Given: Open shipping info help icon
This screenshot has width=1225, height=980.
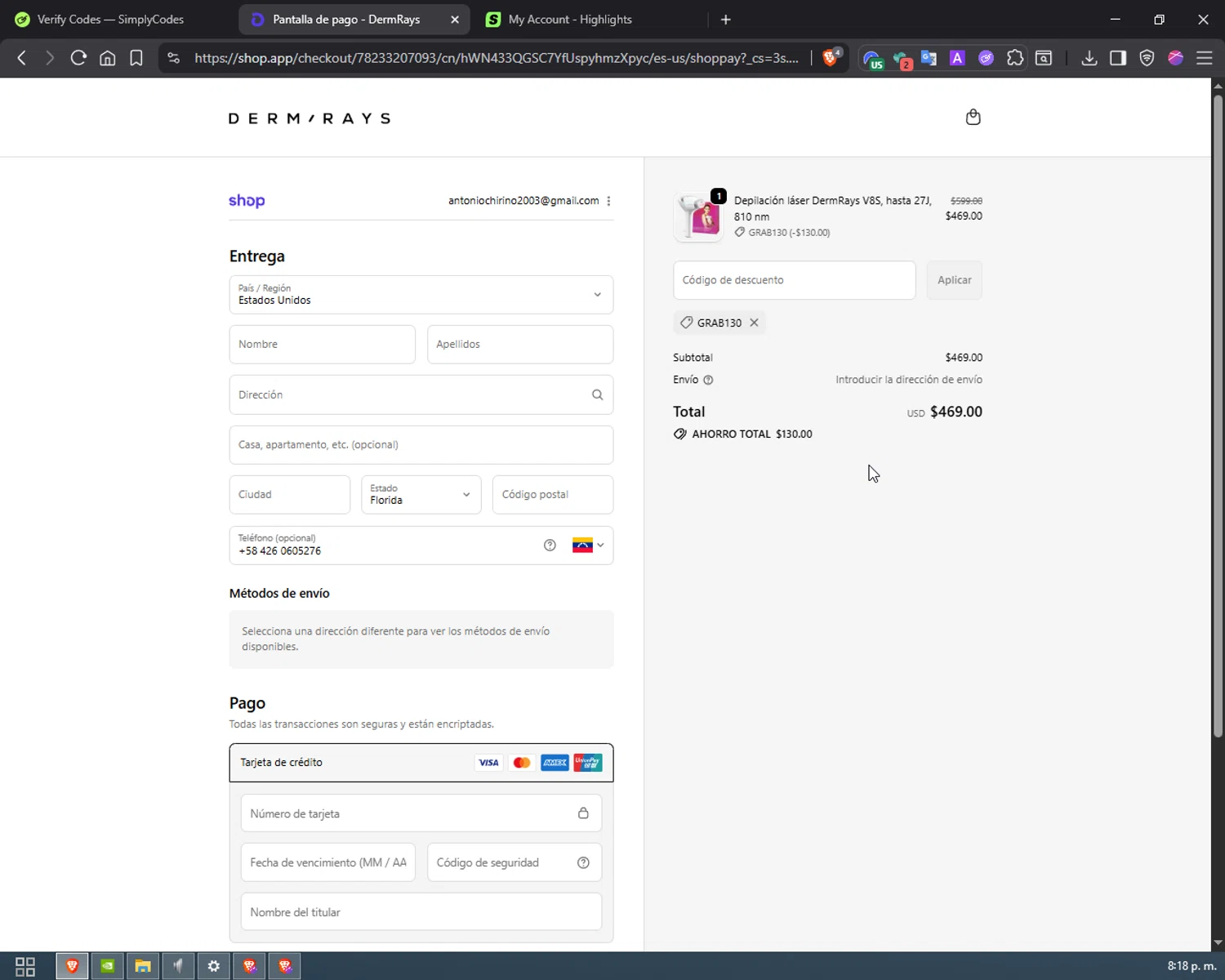Looking at the screenshot, I should (708, 380).
